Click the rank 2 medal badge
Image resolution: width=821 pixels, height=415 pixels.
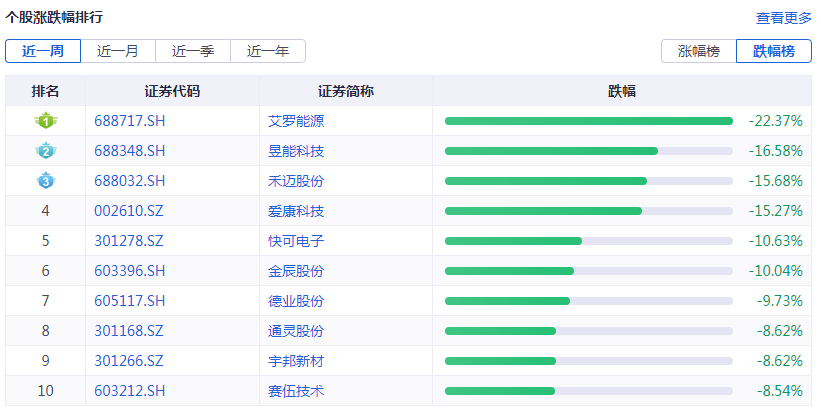pyautogui.click(x=45, y=151)
